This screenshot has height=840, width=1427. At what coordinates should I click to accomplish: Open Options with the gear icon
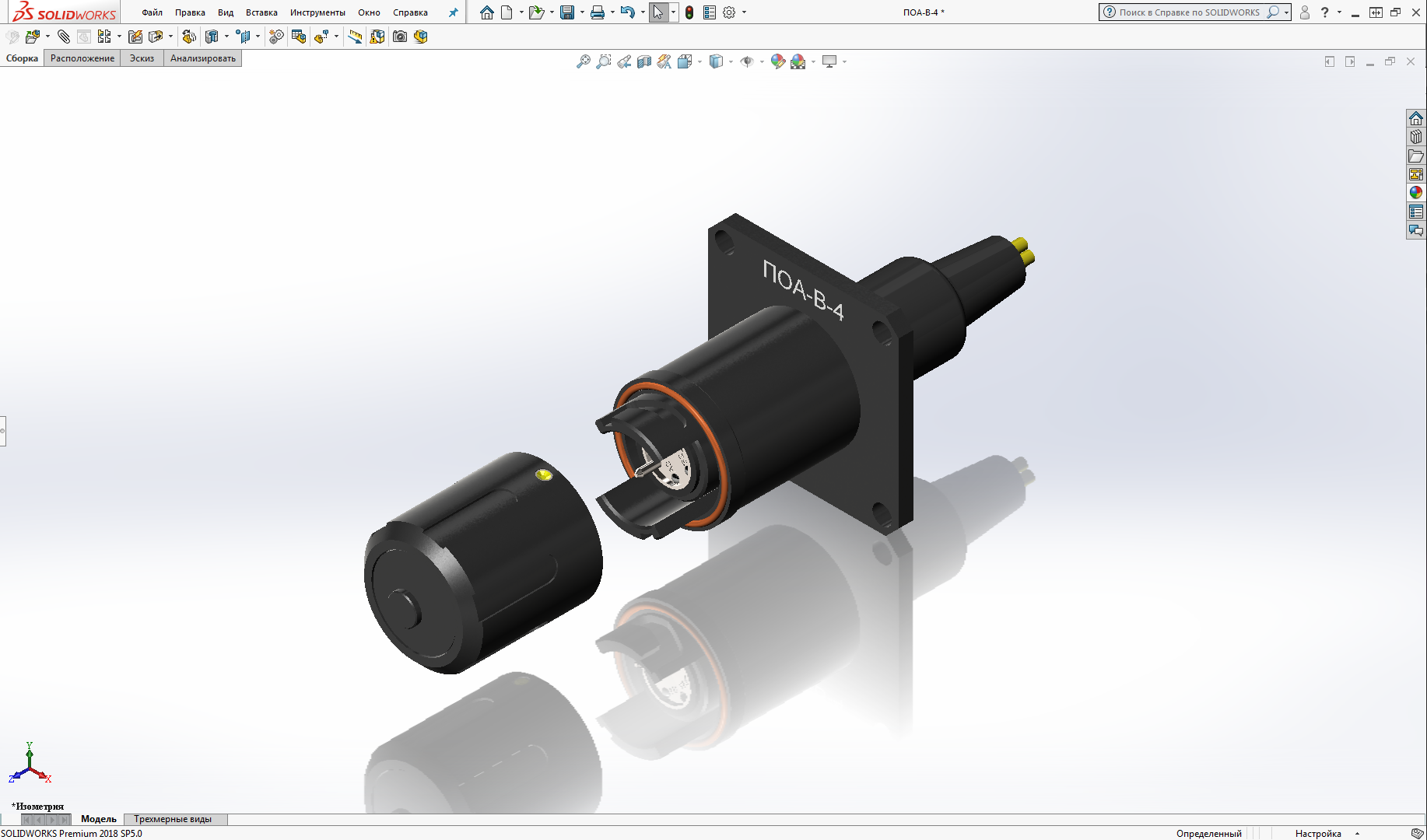click(x=729, y=12)
